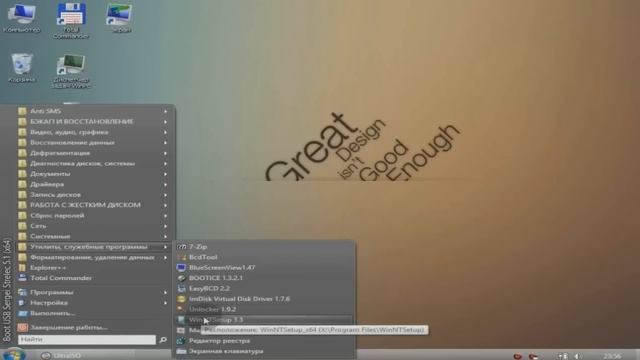Click the red tray icon on the taskbar
This screenshot has width=640, height=360.
pos(518,356)
